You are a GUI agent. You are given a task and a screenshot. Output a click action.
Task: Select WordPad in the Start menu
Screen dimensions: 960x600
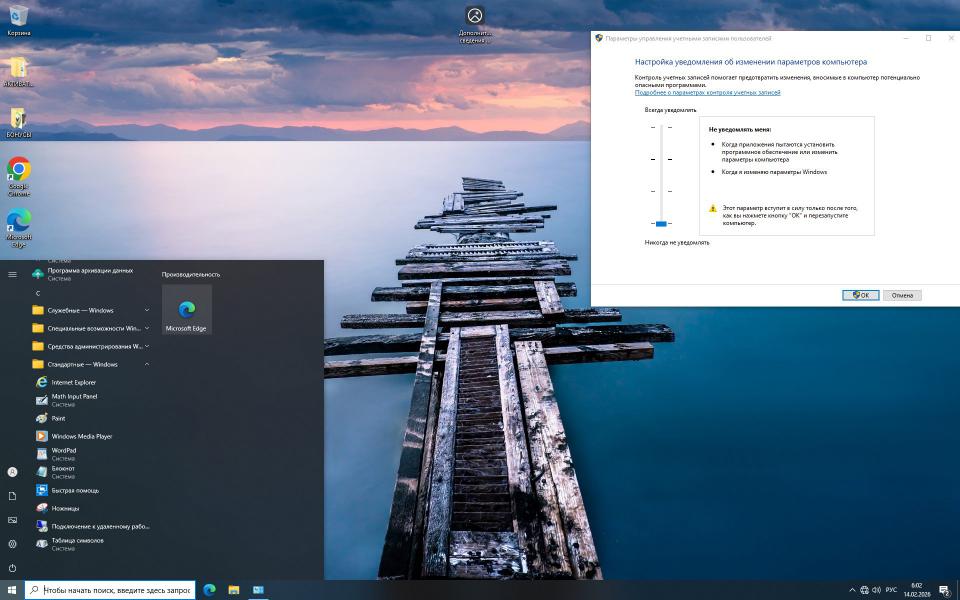[x=64, y=450]
